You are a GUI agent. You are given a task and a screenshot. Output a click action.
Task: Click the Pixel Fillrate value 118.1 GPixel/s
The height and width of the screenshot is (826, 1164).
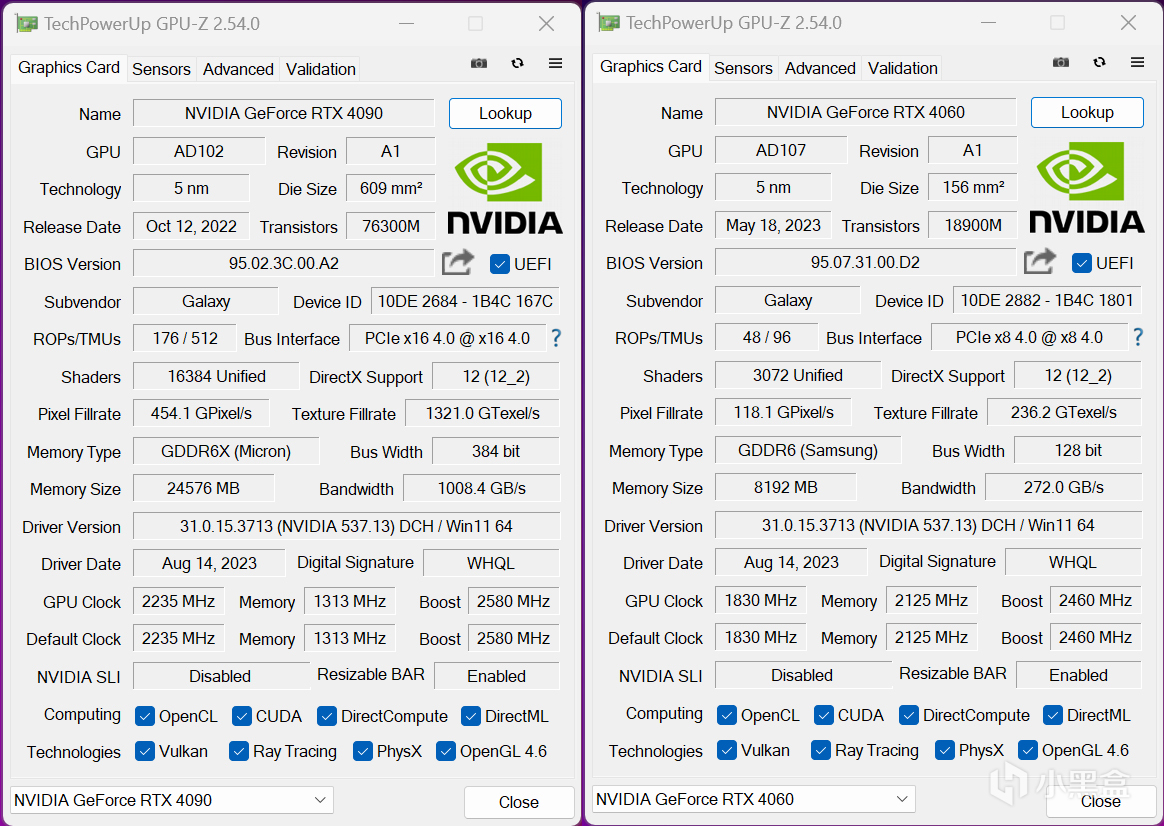tap(783, 413)
